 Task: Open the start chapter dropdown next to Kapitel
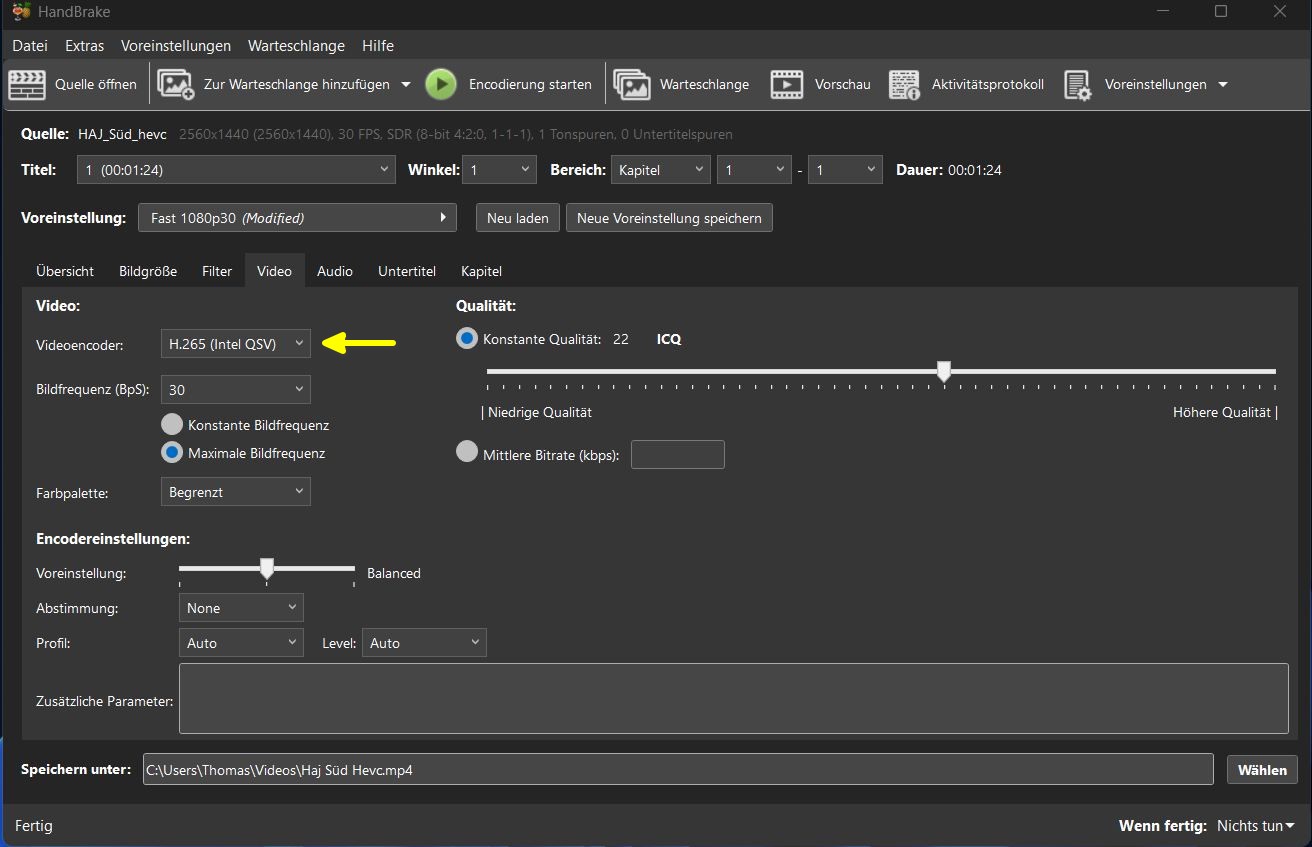[755, 170]
